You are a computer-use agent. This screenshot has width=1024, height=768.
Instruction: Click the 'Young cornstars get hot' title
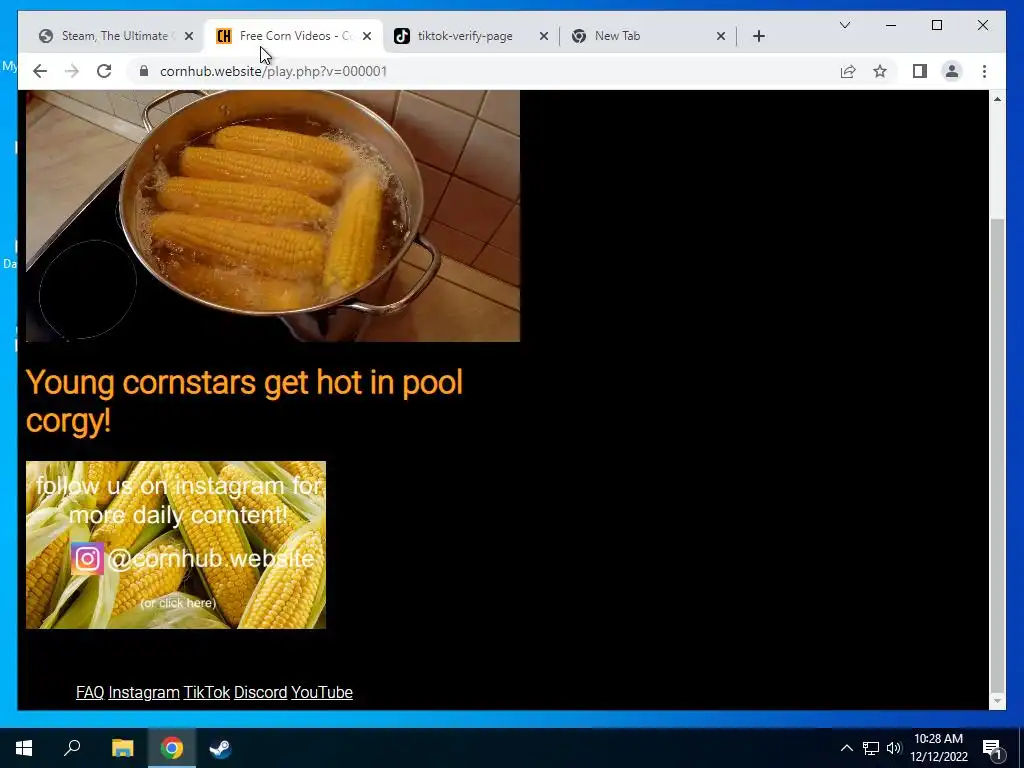coord(244,400)
